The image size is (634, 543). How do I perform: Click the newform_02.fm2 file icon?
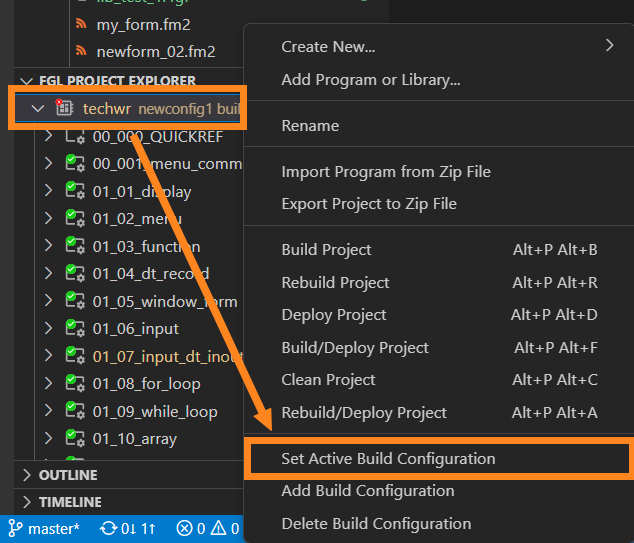[x=81, y=52]
